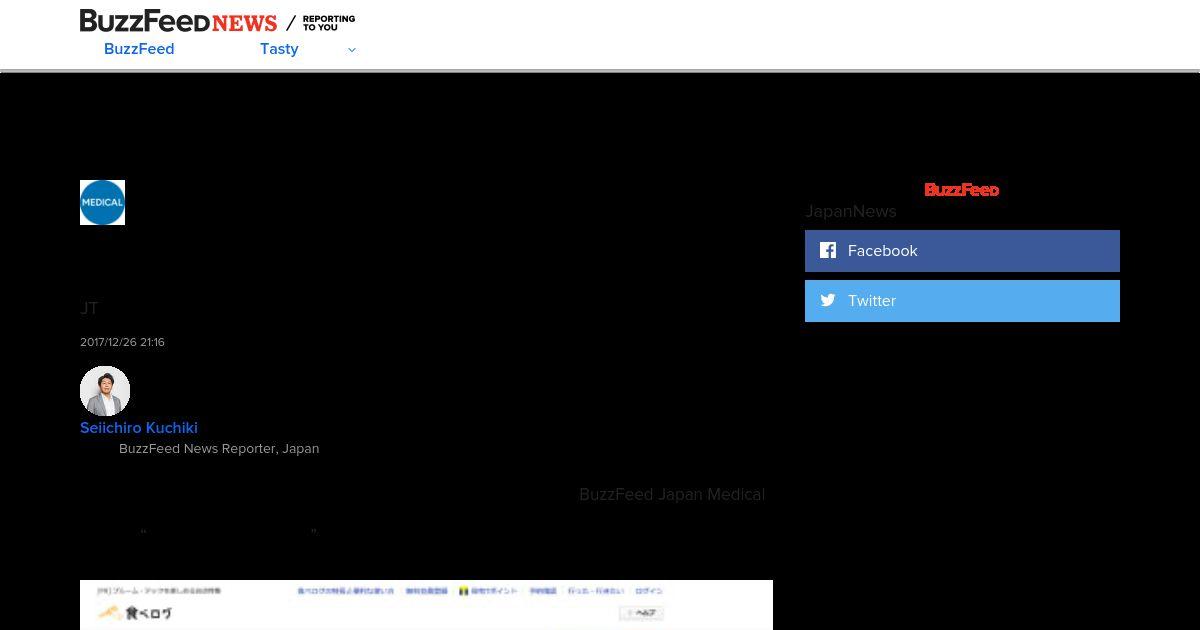Screen dimensions: 1200x630
Task: Open the BuzzFeed News logo homepage
Action: [178, 21]
